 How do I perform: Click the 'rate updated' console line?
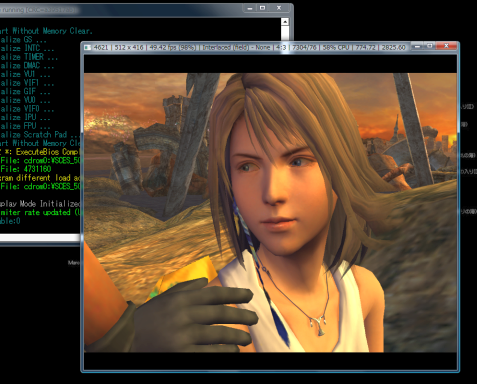click(x=40, y=212)
